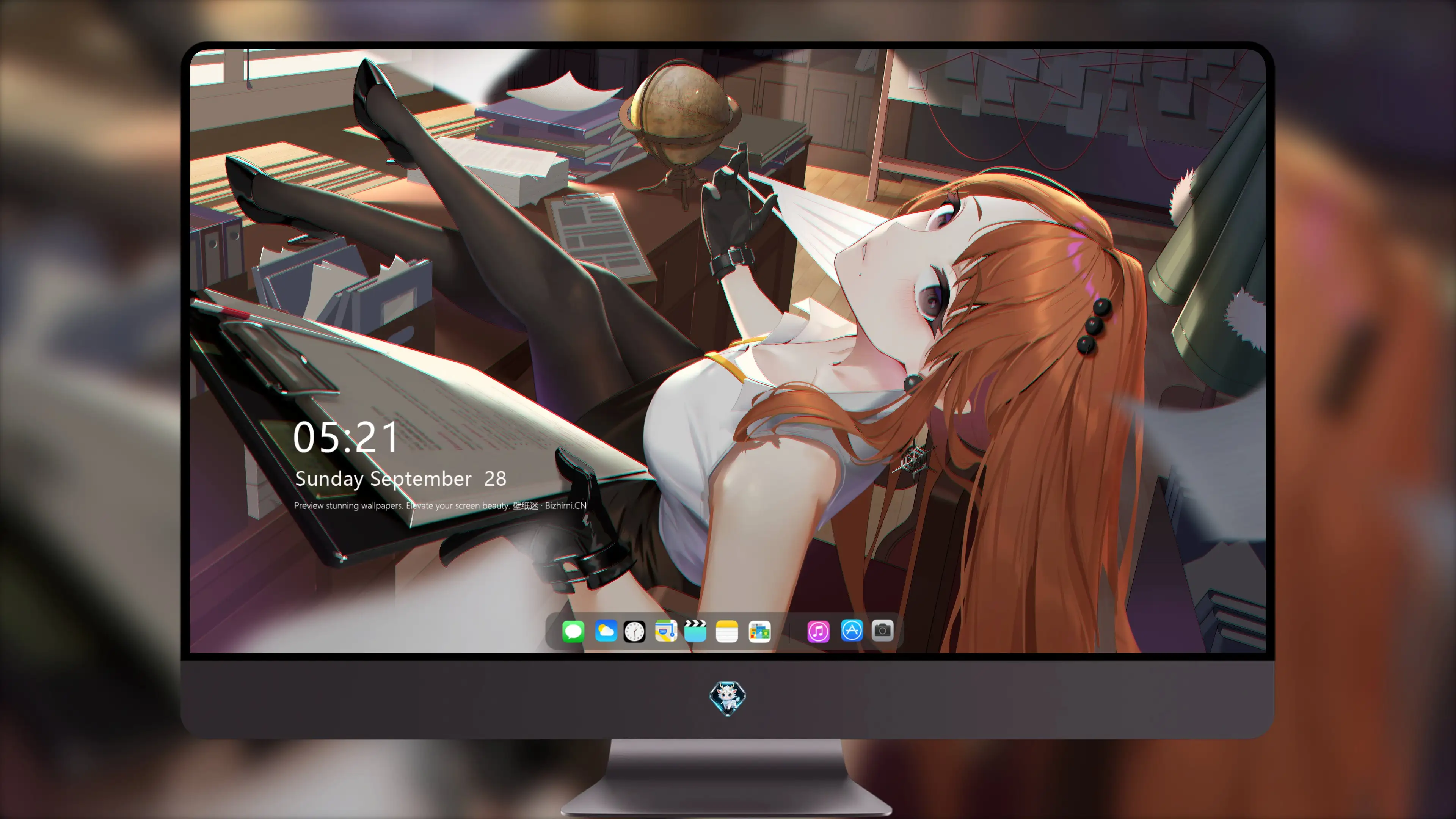Open the Maps app in the dock

[x=666, y=631]
